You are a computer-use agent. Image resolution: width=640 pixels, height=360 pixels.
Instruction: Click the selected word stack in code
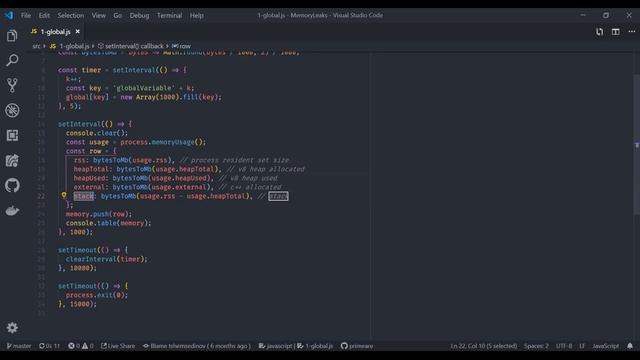point(84,196)
